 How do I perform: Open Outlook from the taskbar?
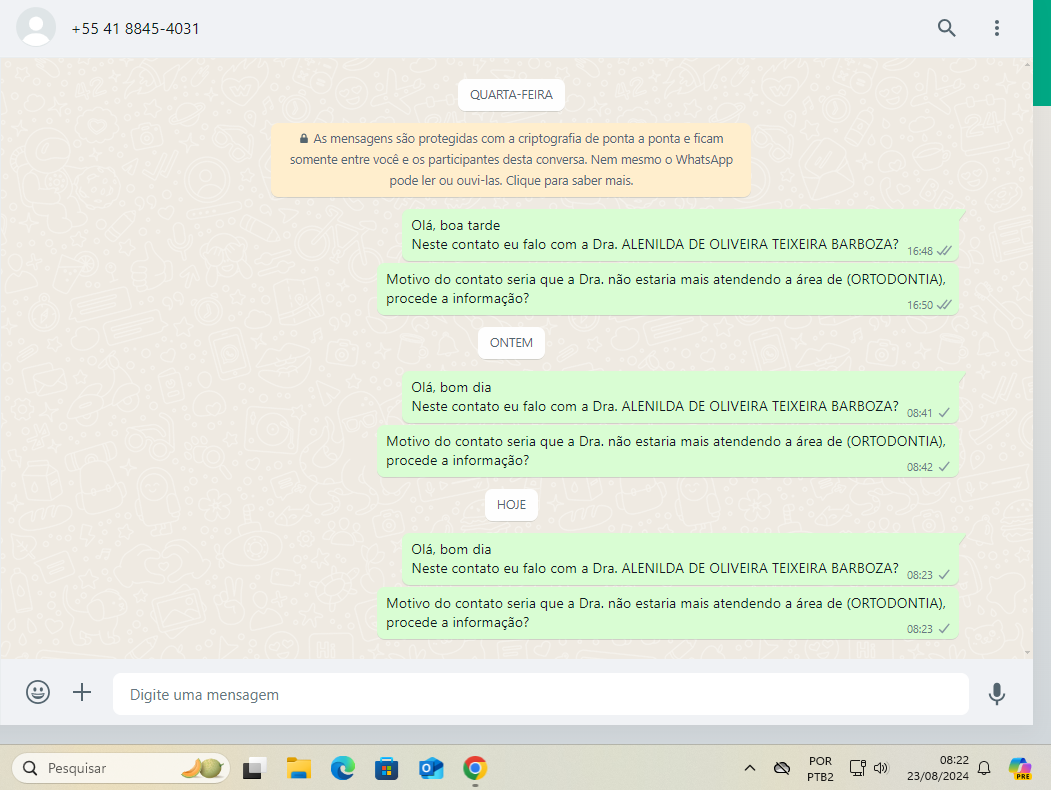click(x=431, y=768)
